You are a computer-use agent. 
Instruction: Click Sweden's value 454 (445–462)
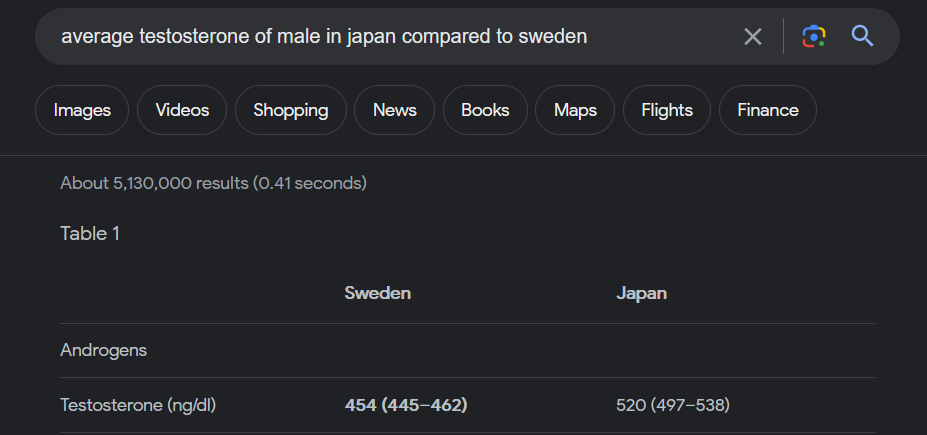pyautogui.click(x=406, y=405)
